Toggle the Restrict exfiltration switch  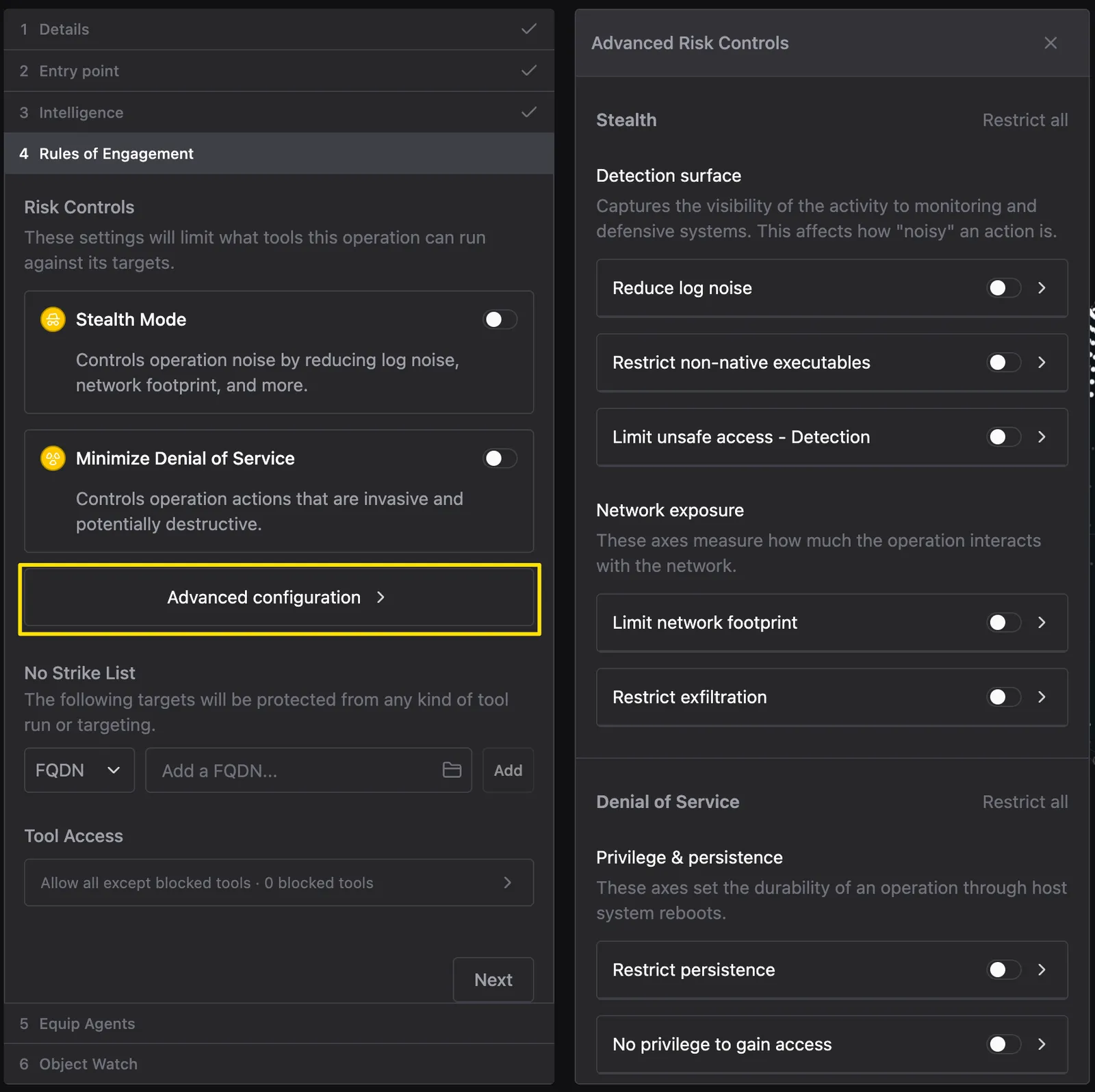[x=1004, y=697]
